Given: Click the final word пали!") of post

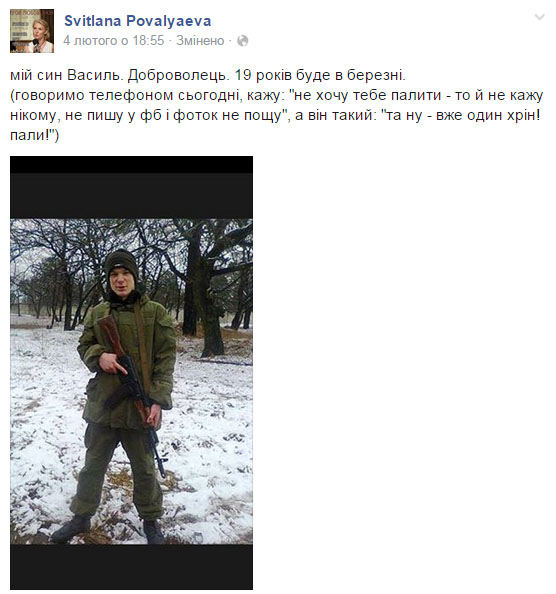Looking at the screenshot, I should [34, 135].
